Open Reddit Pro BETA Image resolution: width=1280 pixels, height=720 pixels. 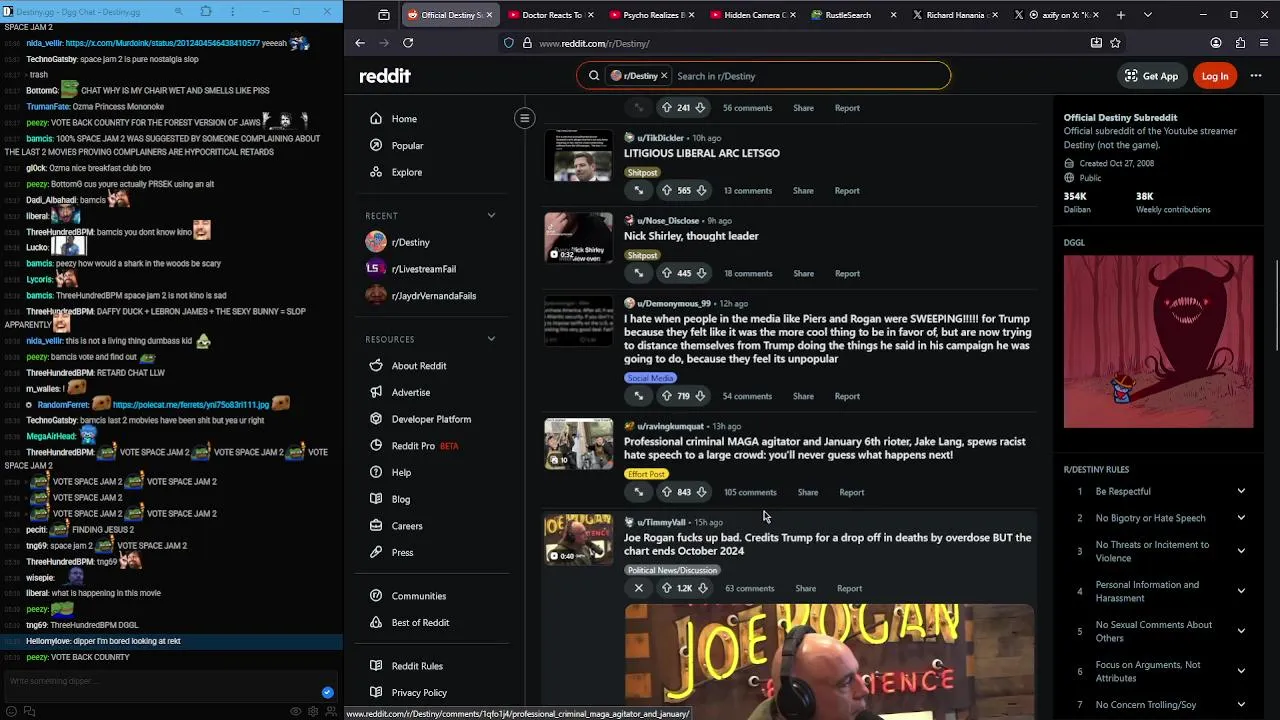click(x=427, y=446)
